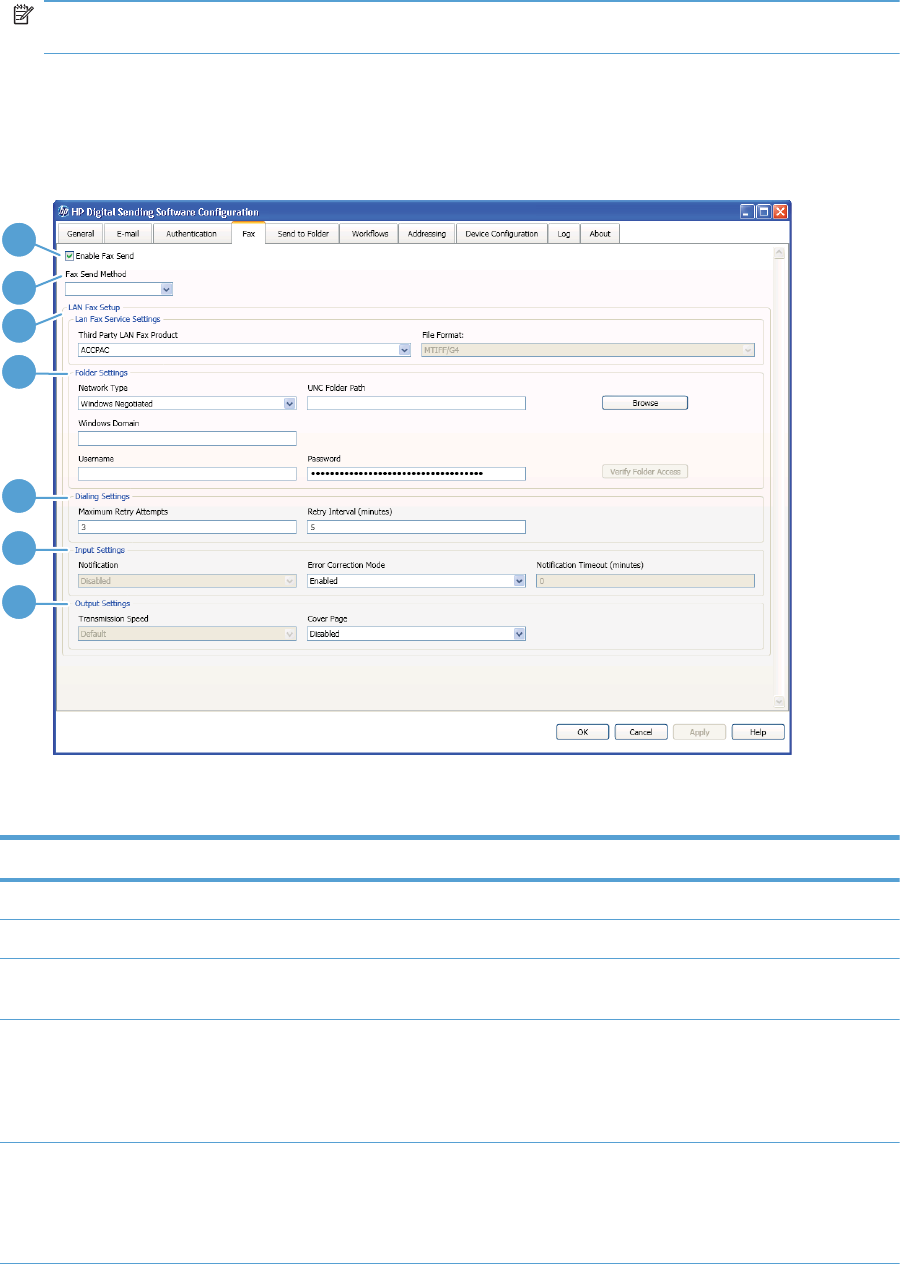Open the Log tab
The height and width of the screenshot is (1264, 900).
coord(564,234)
